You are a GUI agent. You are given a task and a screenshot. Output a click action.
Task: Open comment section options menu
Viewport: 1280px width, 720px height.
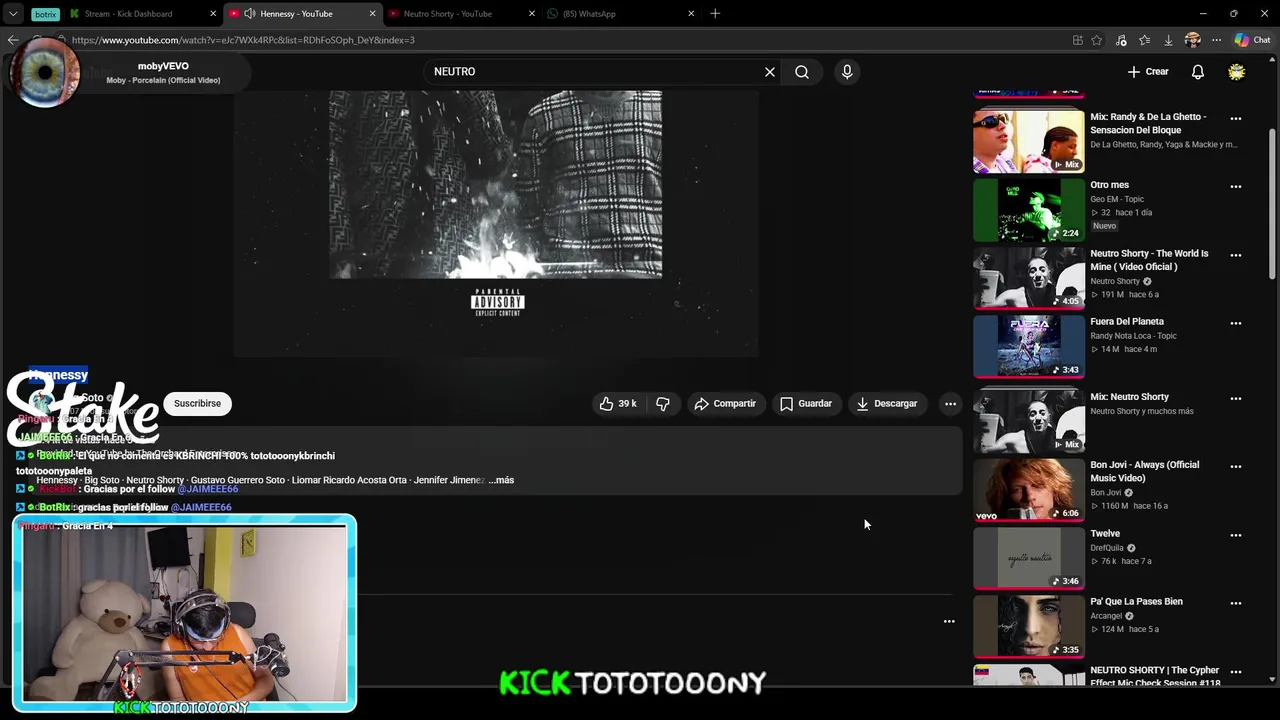(x=949, y=621)
